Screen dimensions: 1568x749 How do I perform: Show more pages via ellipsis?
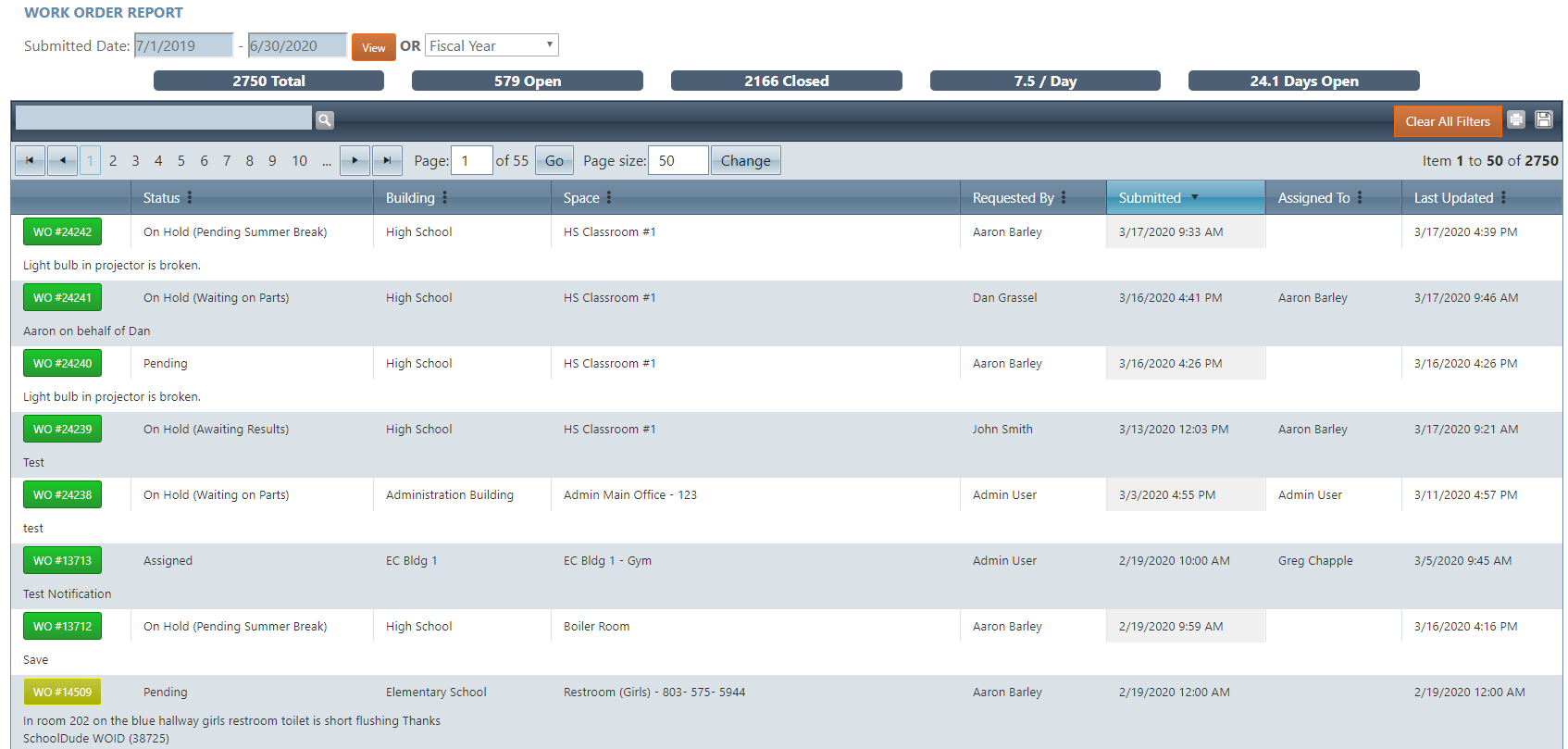point(327,161)
